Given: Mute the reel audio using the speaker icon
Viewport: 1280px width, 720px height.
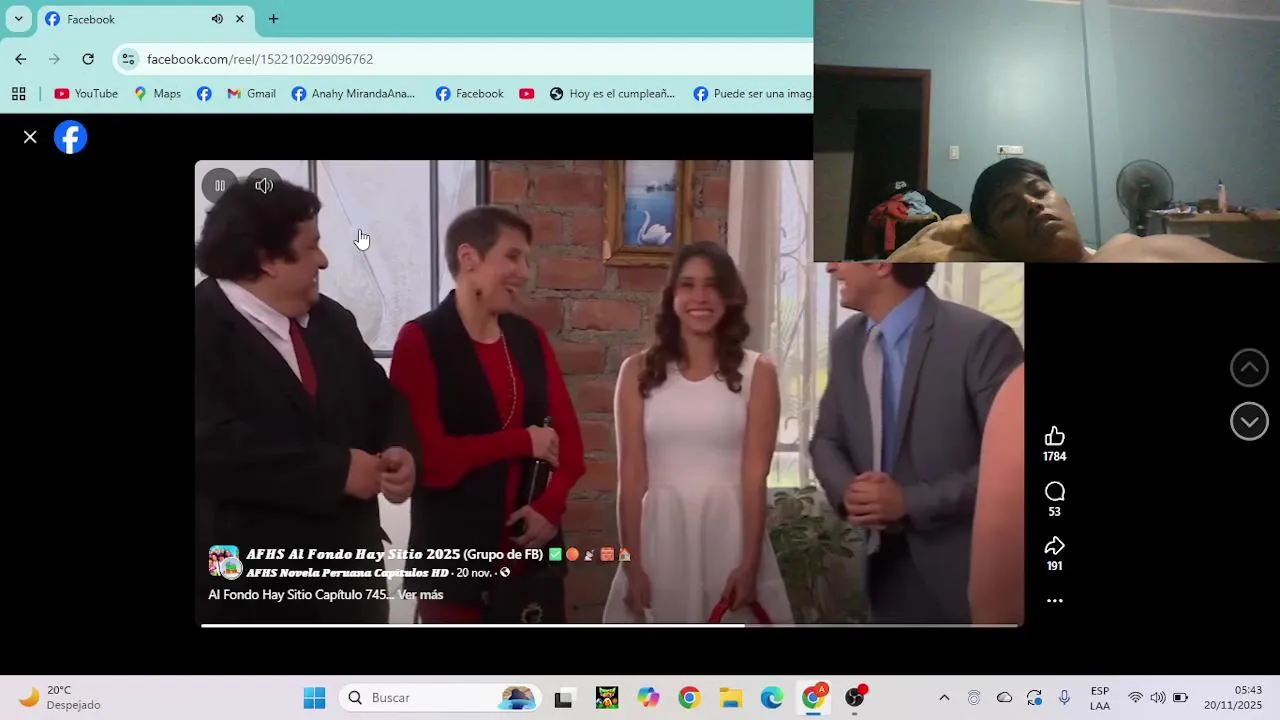Looking at the screenshot, I should point(264,185).
